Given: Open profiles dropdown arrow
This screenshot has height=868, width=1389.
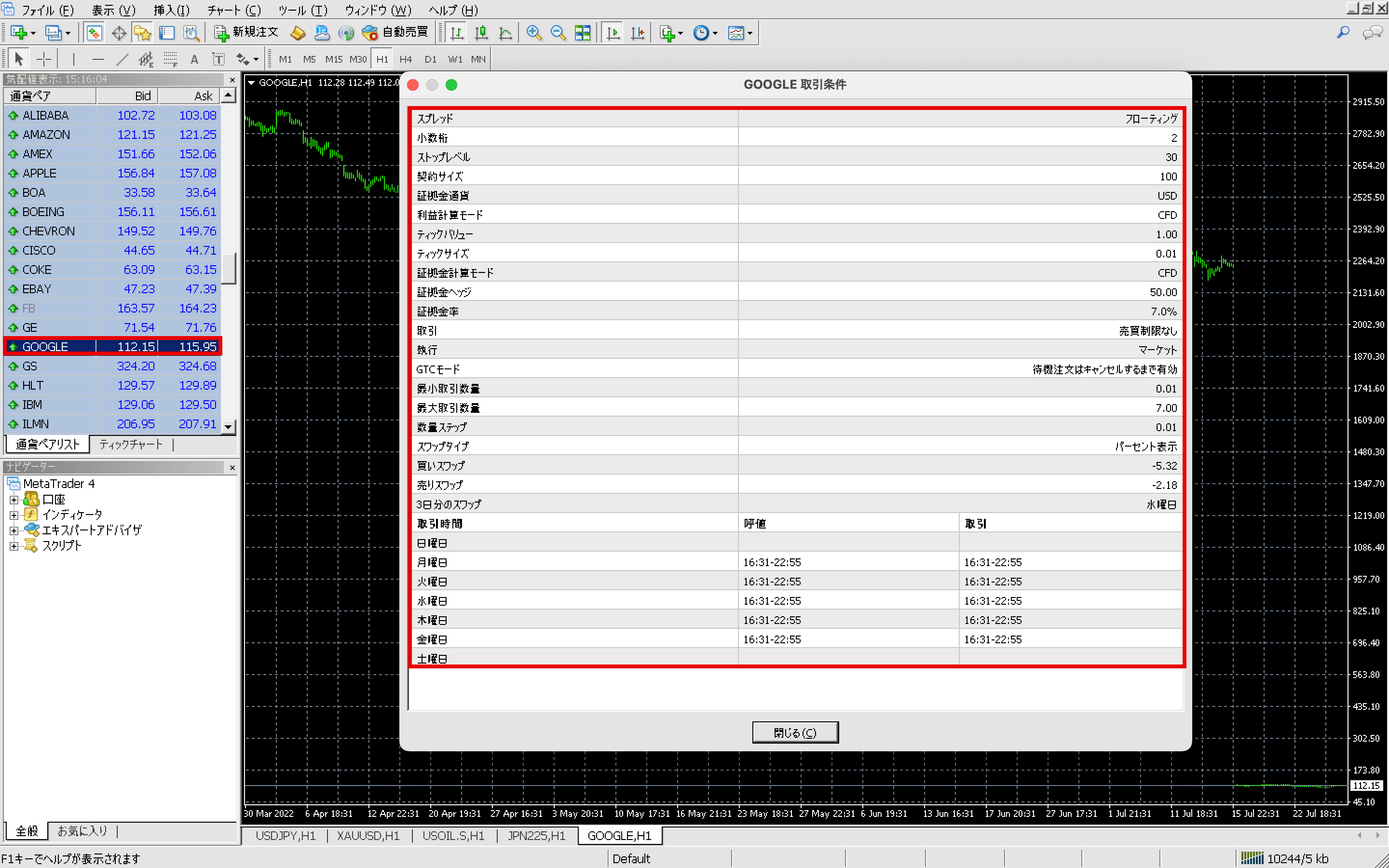Looking at the screenshot, I should click(x=68, y=33).
